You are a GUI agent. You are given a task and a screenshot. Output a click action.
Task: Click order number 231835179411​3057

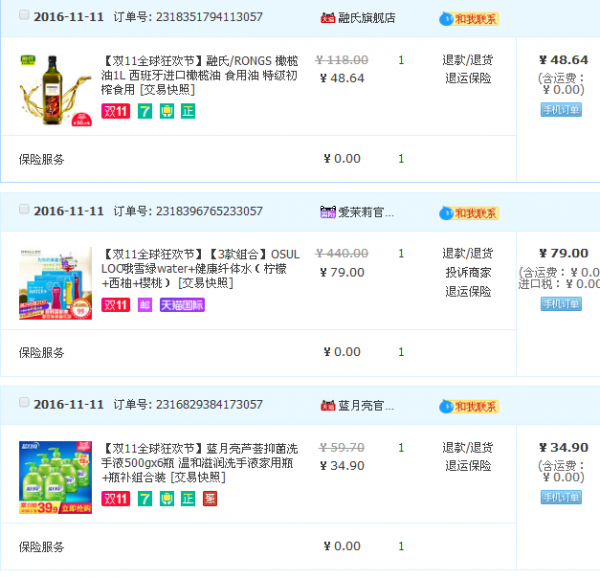(209, 17)
